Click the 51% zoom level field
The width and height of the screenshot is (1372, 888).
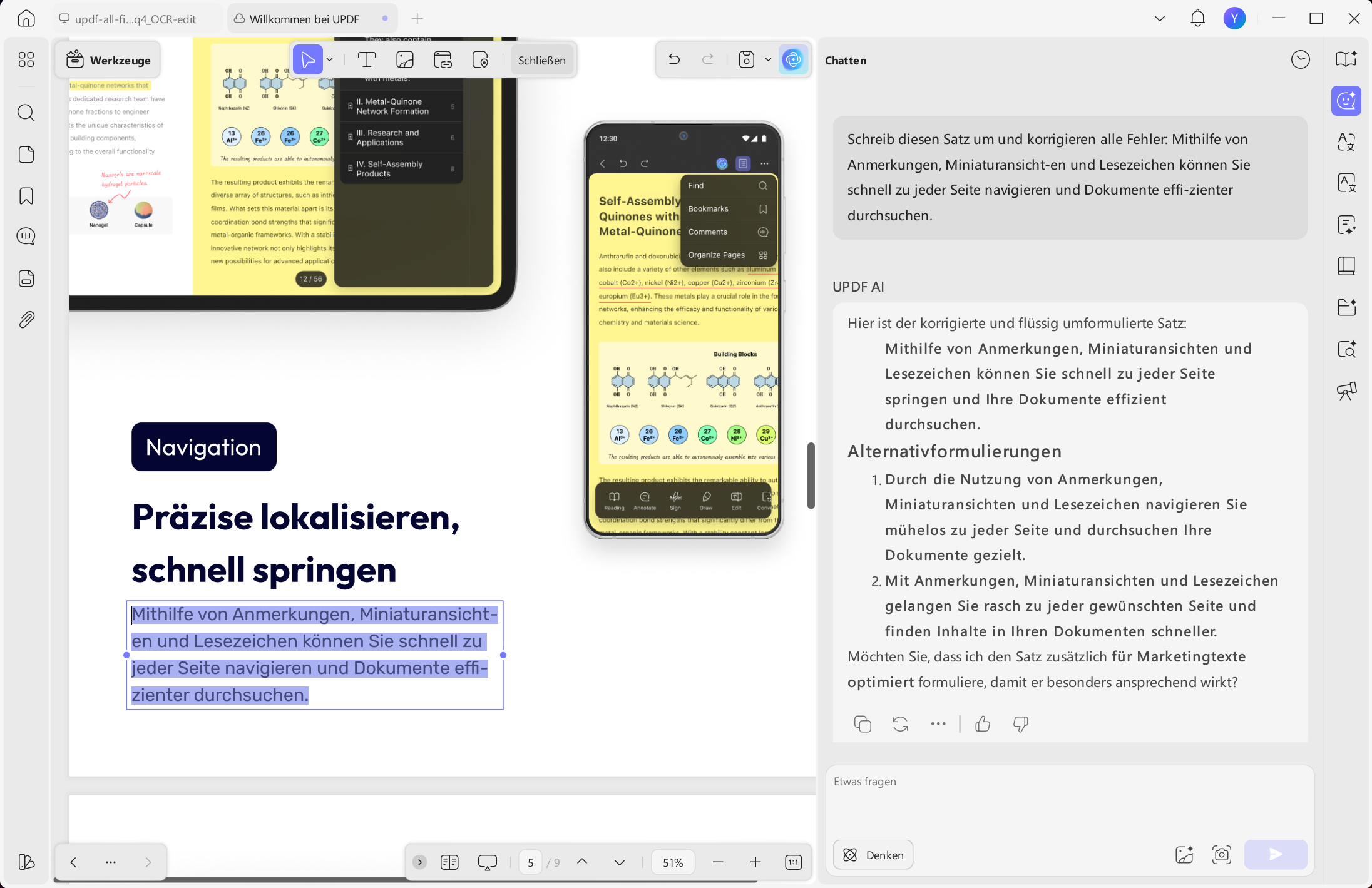pos(673,862)
